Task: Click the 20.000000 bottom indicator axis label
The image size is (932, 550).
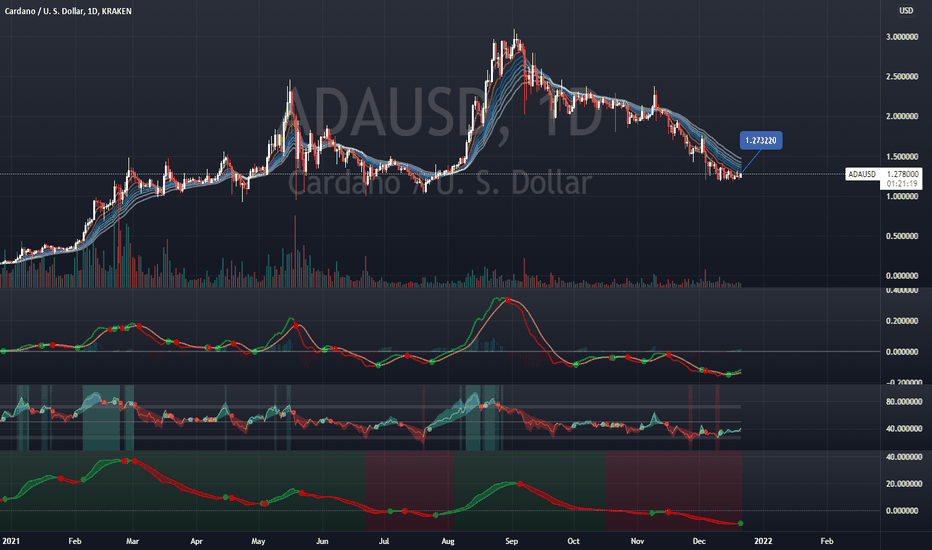Action: click(903, 484)
